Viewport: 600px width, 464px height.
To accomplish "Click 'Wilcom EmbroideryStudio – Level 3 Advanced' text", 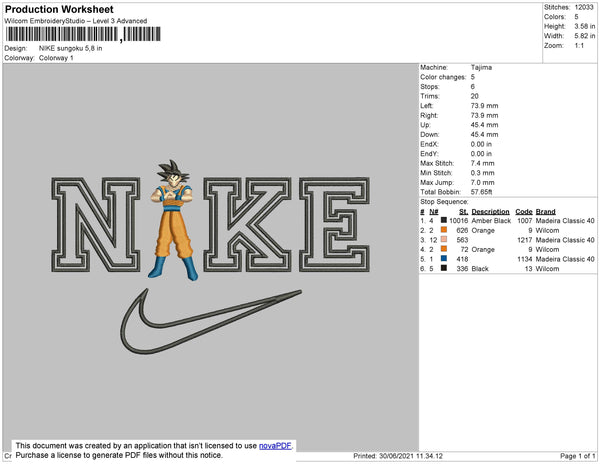I will (x=75, y=21).
